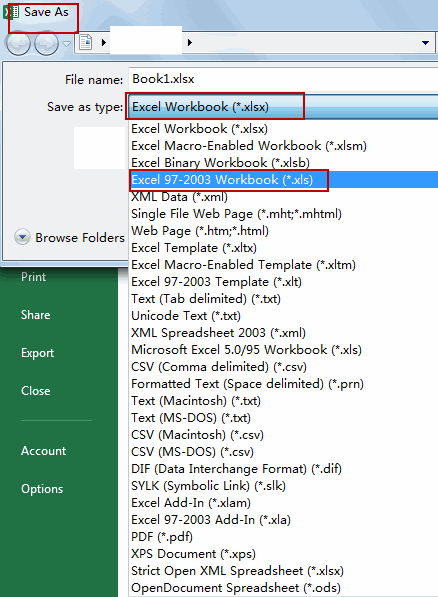Select OpenDocument Spreadsheet (*.ods) type
Viewport: 438px width, 597px height.
tap(284, 588)
